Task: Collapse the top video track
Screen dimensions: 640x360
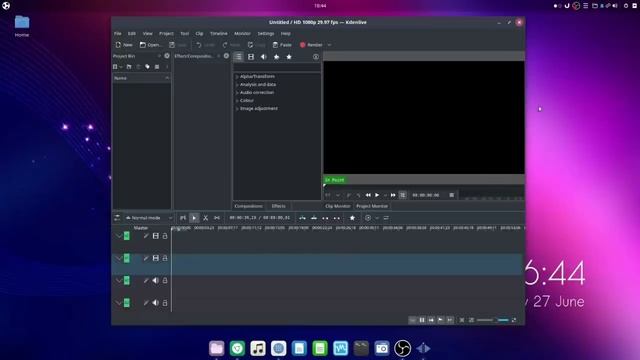Action: (x=119, y=236)
